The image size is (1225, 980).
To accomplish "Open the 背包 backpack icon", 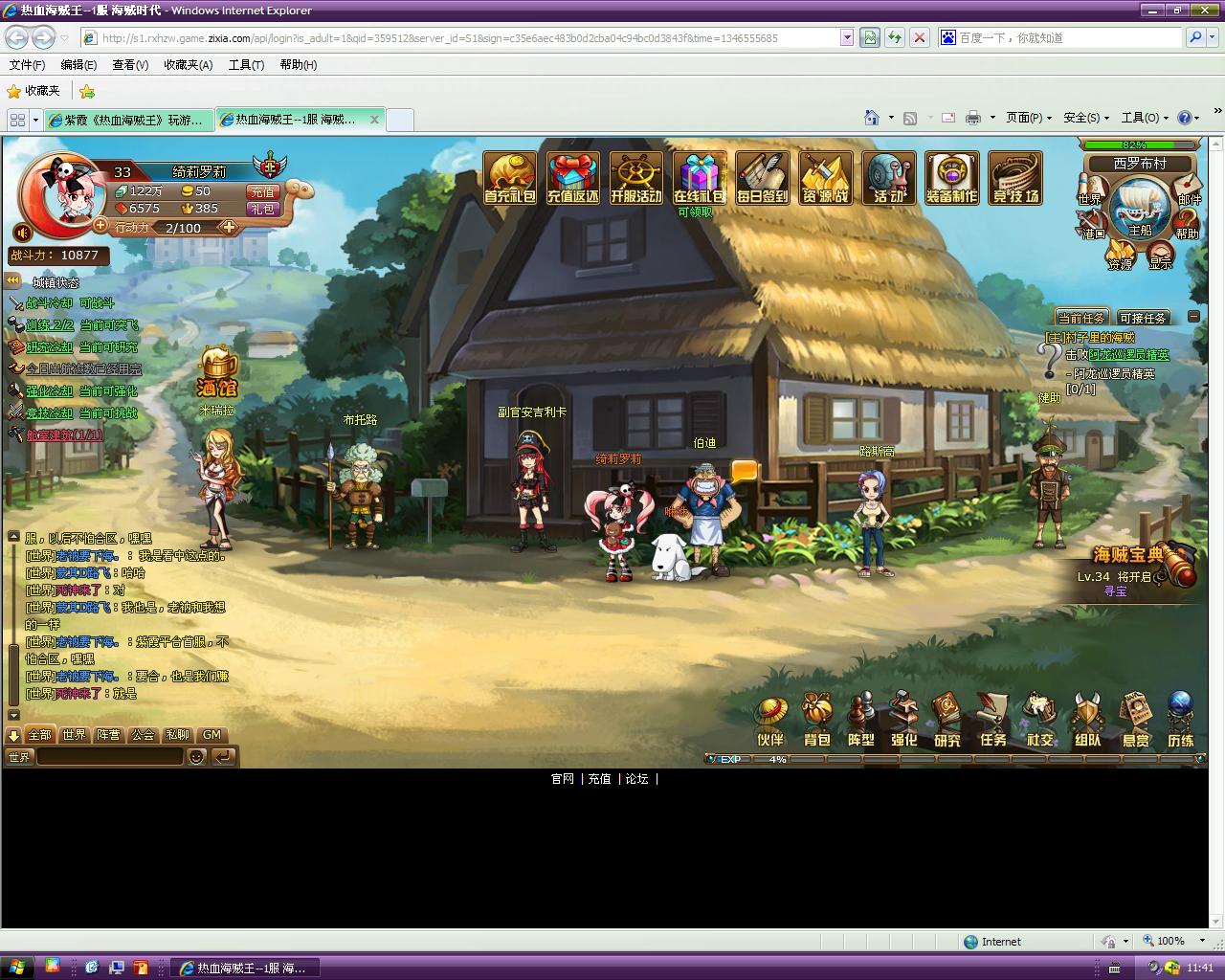I will tap(817, 721).
